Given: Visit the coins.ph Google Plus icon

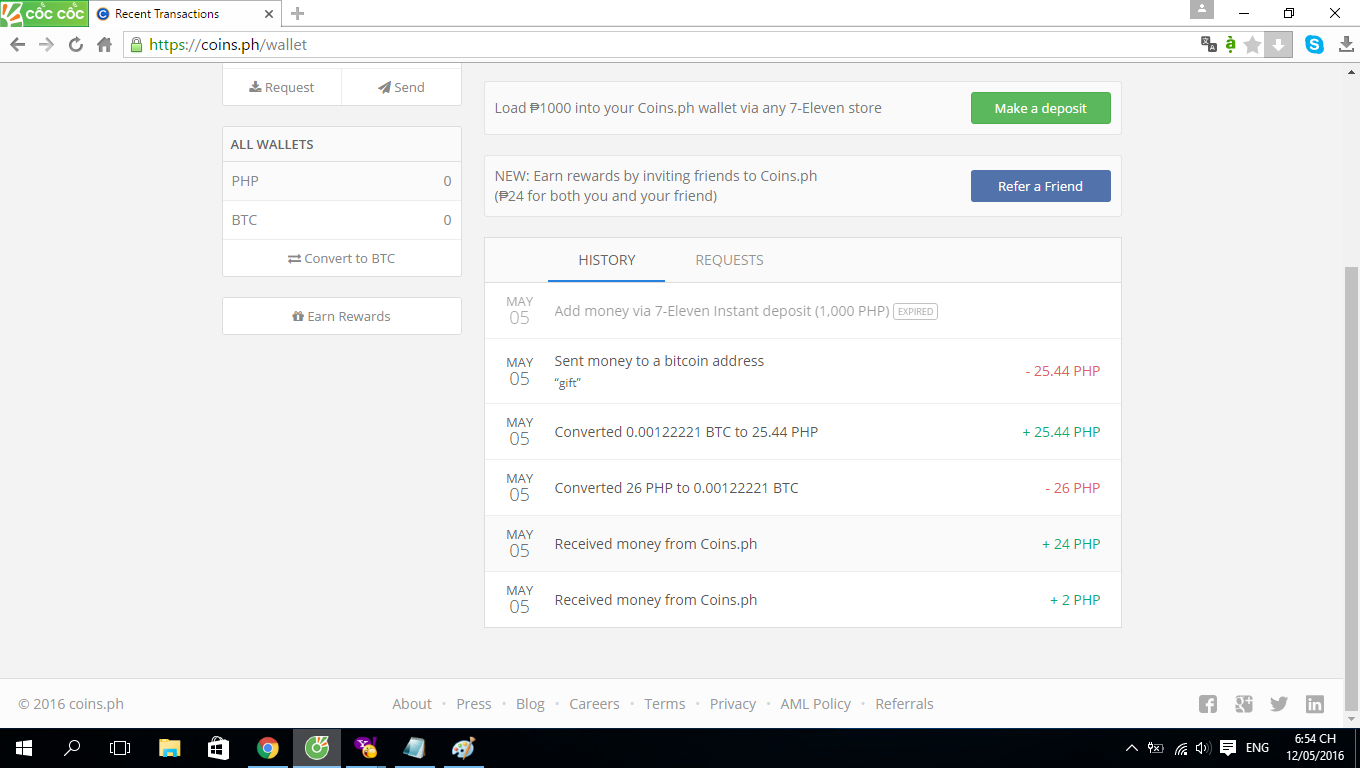Looking at the screenshot, I should [1244, 704].
